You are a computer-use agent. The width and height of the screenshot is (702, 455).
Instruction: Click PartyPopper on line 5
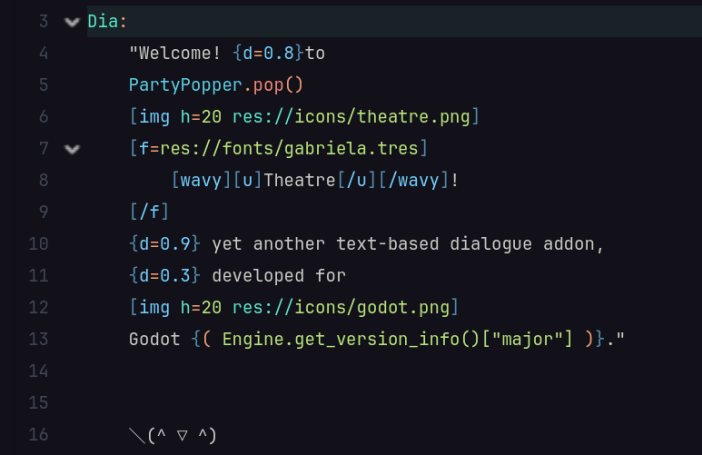[x=185, y=85]
